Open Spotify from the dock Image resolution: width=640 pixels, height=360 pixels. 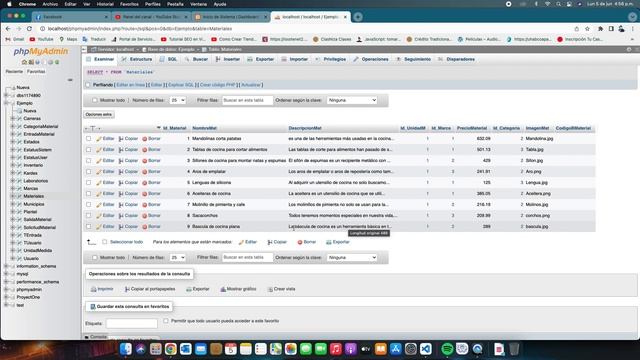447,349
